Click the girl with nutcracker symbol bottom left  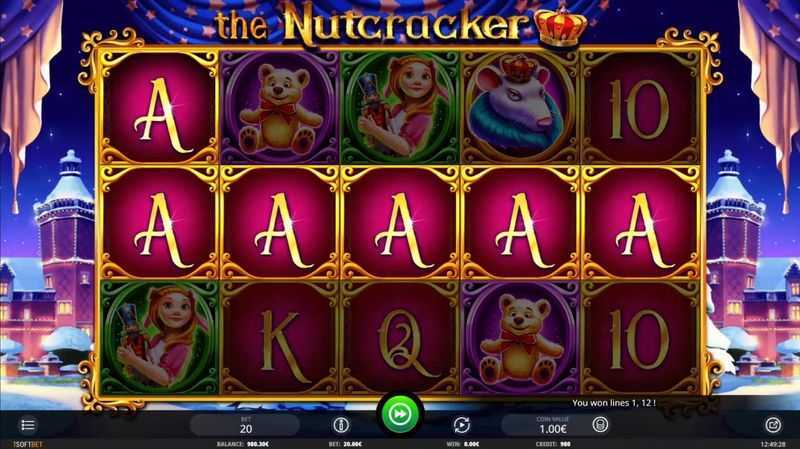(x=159, y=338)
